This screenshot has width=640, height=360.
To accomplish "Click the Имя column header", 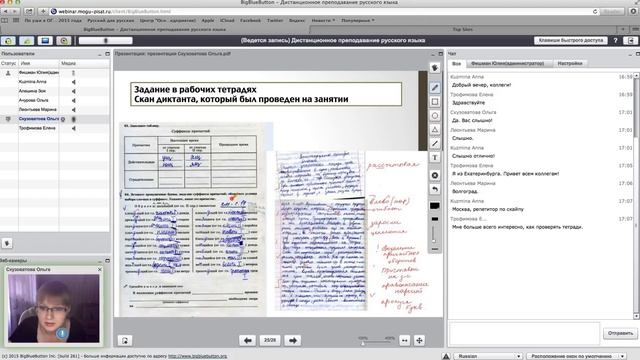I will click(x=39, y=63).
